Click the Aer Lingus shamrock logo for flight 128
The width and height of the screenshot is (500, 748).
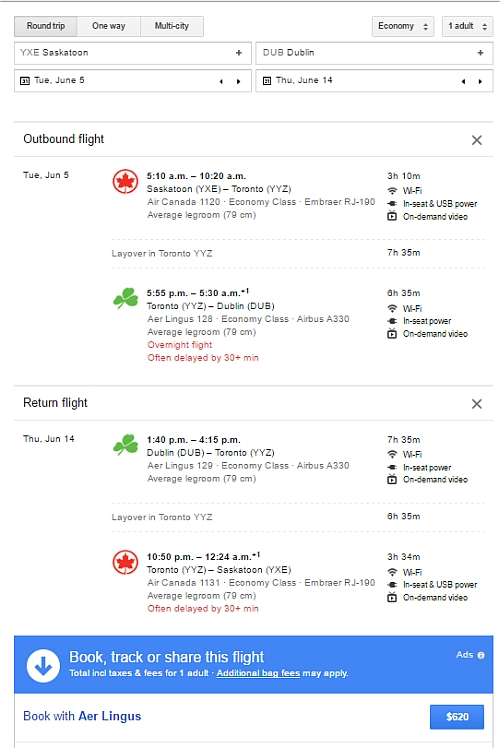click(125, 298)
